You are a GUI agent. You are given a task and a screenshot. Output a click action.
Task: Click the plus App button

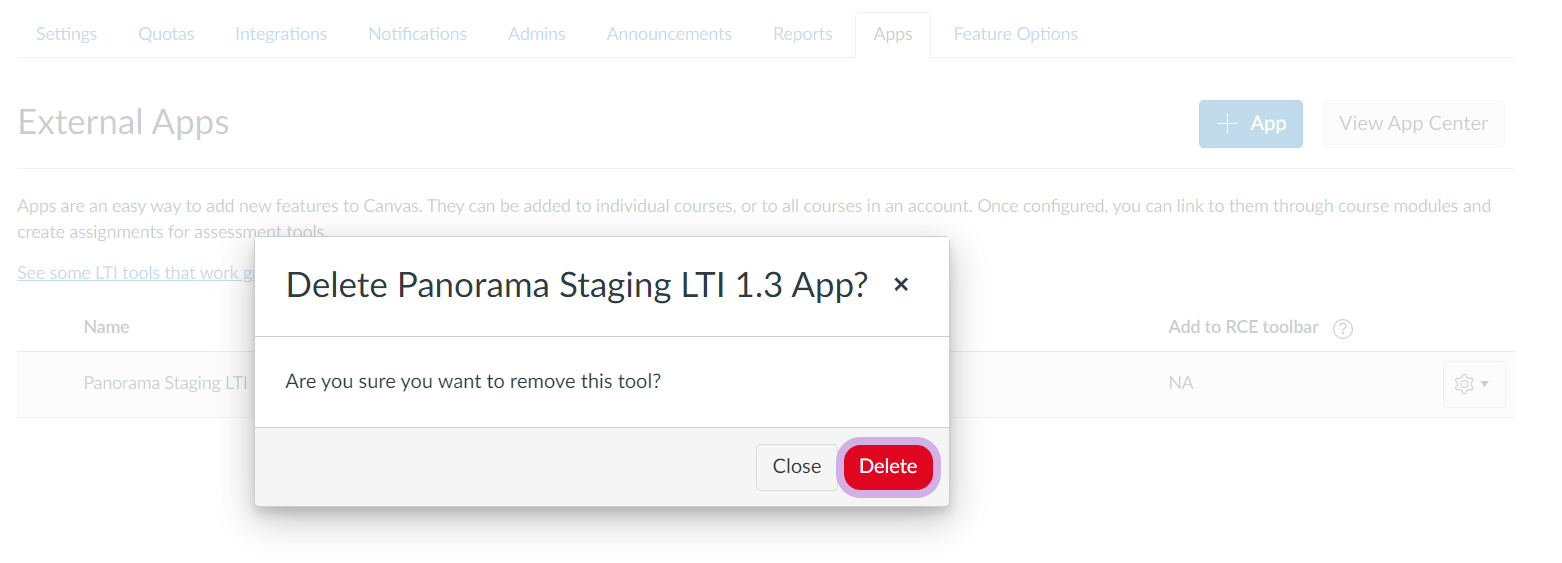click(1251, 124)
